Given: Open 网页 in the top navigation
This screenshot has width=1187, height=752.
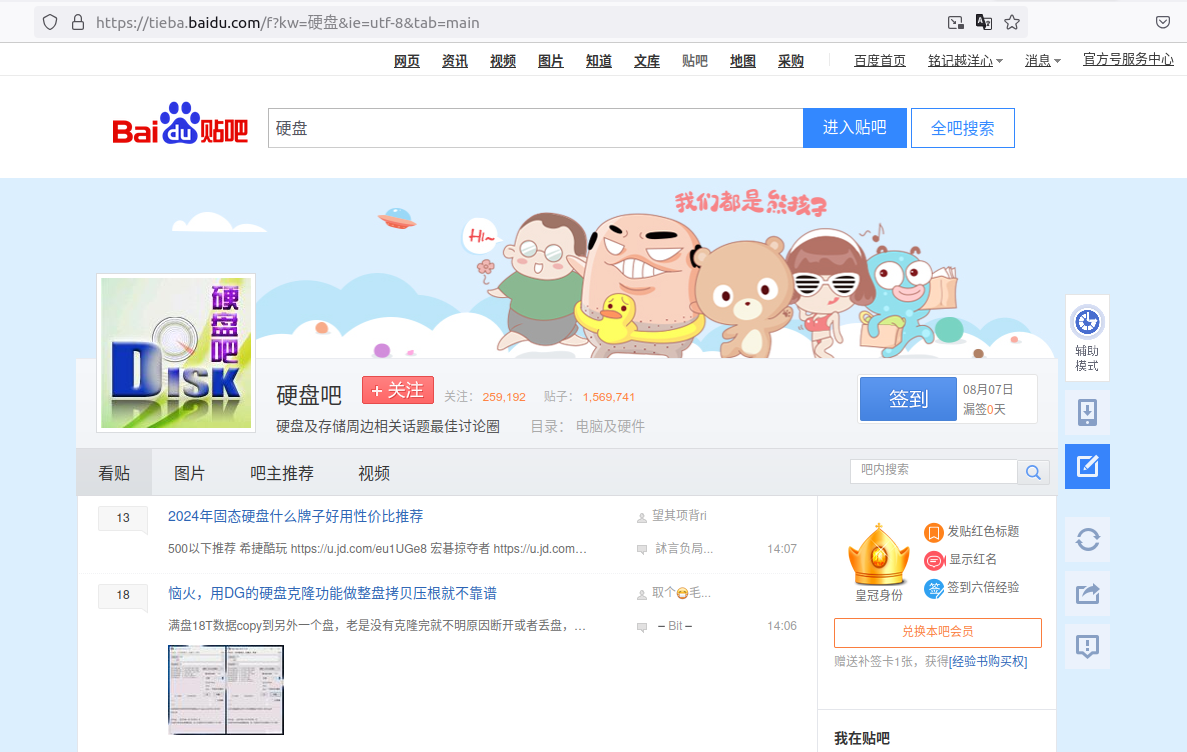Looking at the screenshot, I should pos(407,61).
